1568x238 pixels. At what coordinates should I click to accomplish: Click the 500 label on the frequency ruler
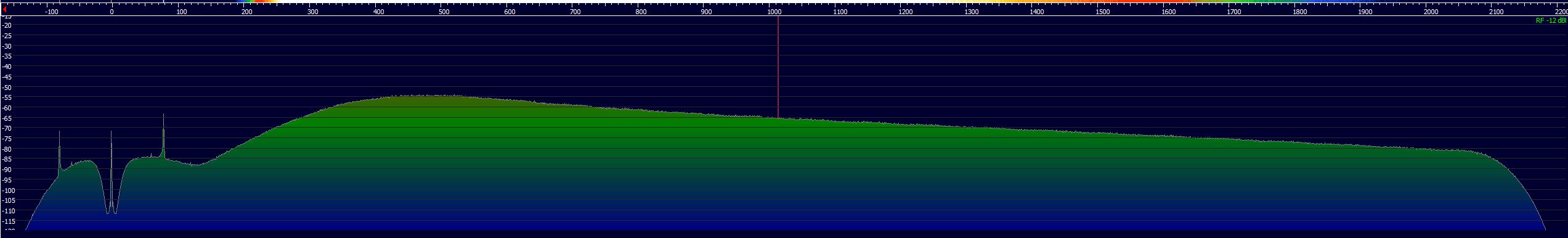tap(444, 12)
